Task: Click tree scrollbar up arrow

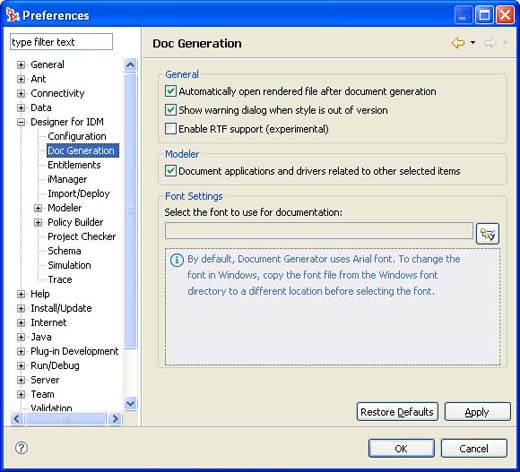Action: (x=130, y=65)
